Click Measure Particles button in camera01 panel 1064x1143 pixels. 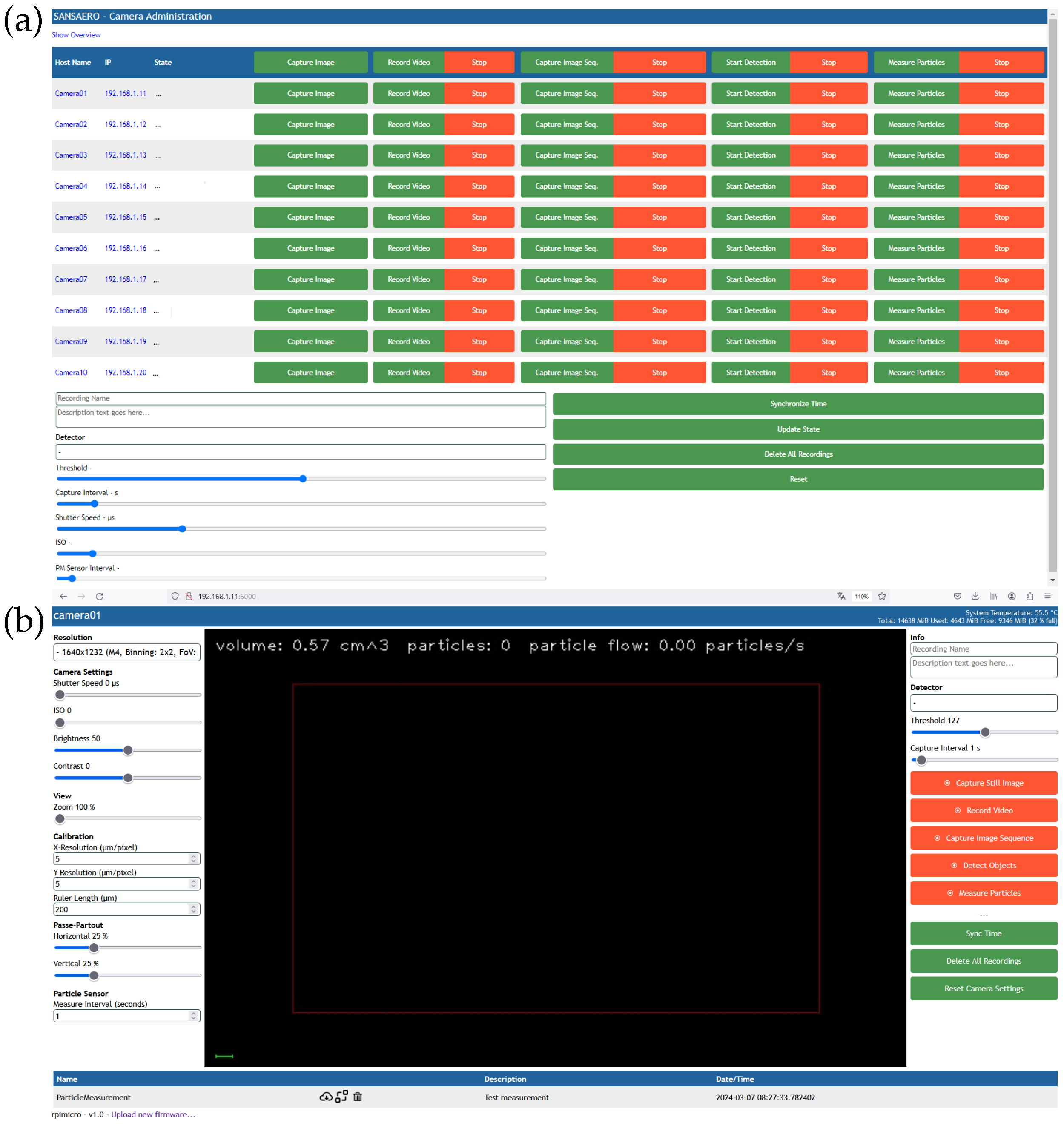(x=983, y=893)
